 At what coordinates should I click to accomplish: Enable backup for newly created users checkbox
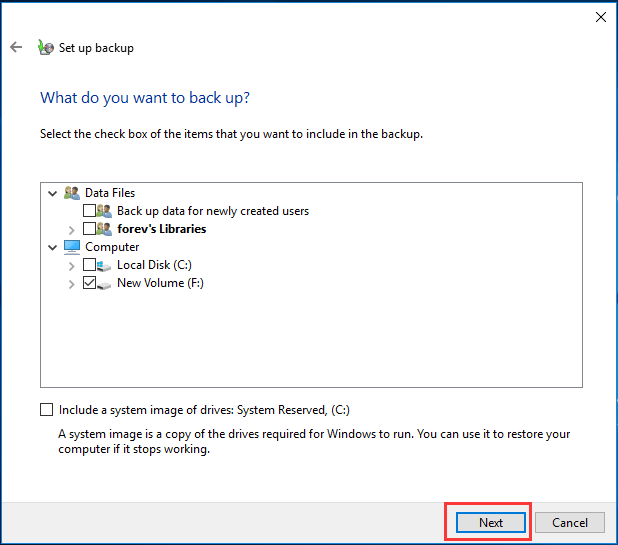pos(90,211)
